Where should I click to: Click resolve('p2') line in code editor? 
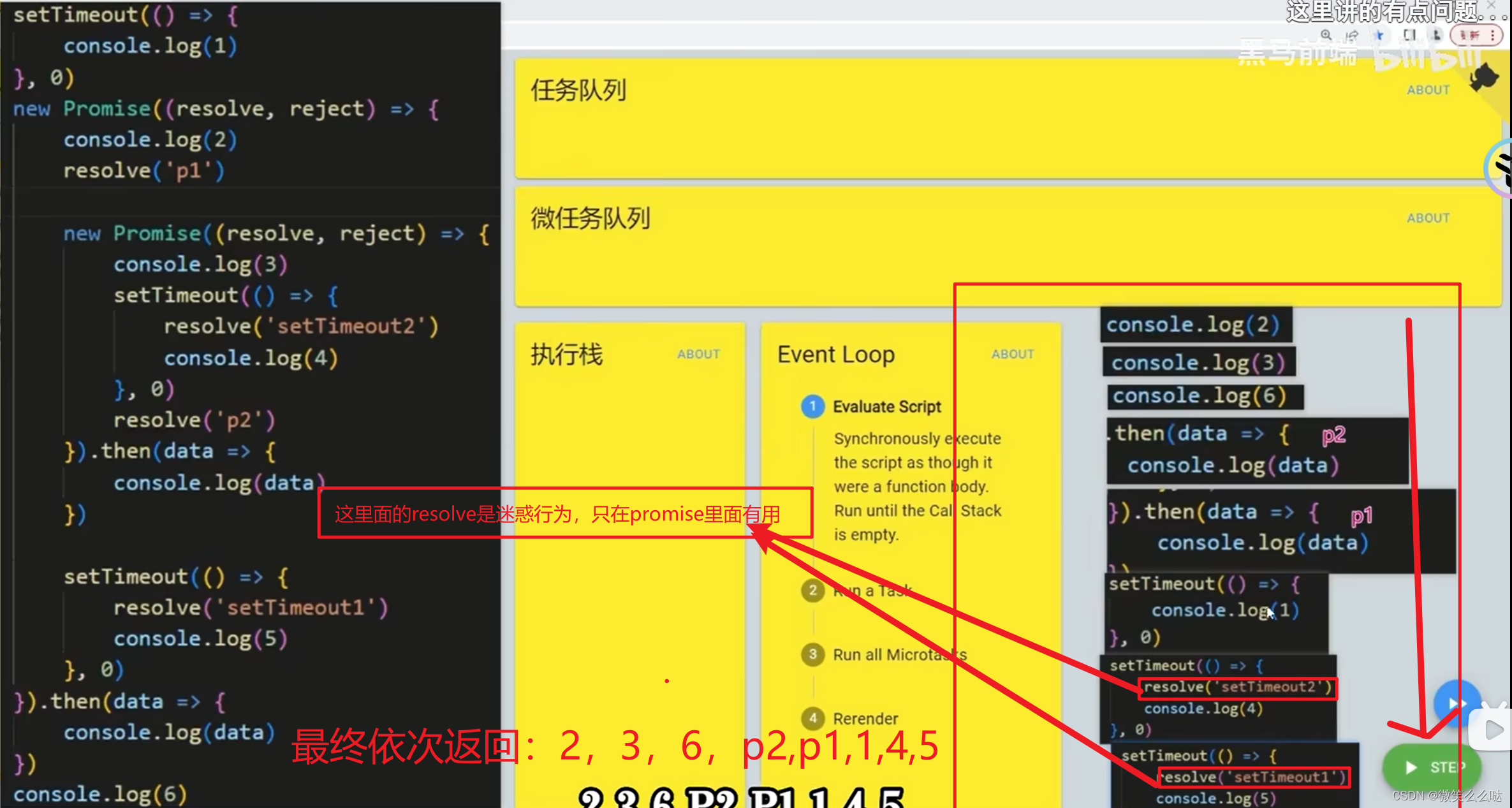click(194, 420)
